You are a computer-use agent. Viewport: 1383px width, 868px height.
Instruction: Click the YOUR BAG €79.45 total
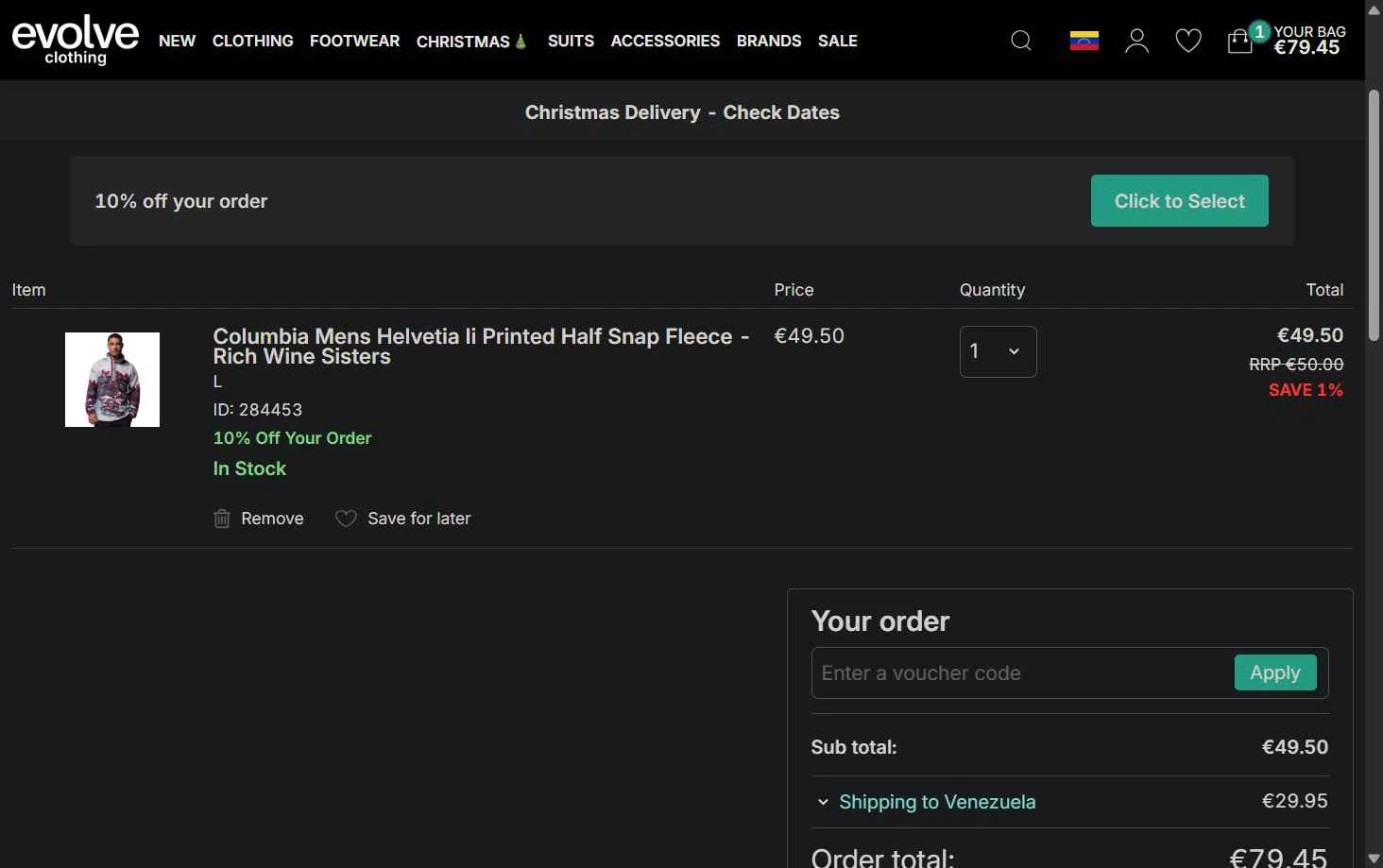point(1309,40)
